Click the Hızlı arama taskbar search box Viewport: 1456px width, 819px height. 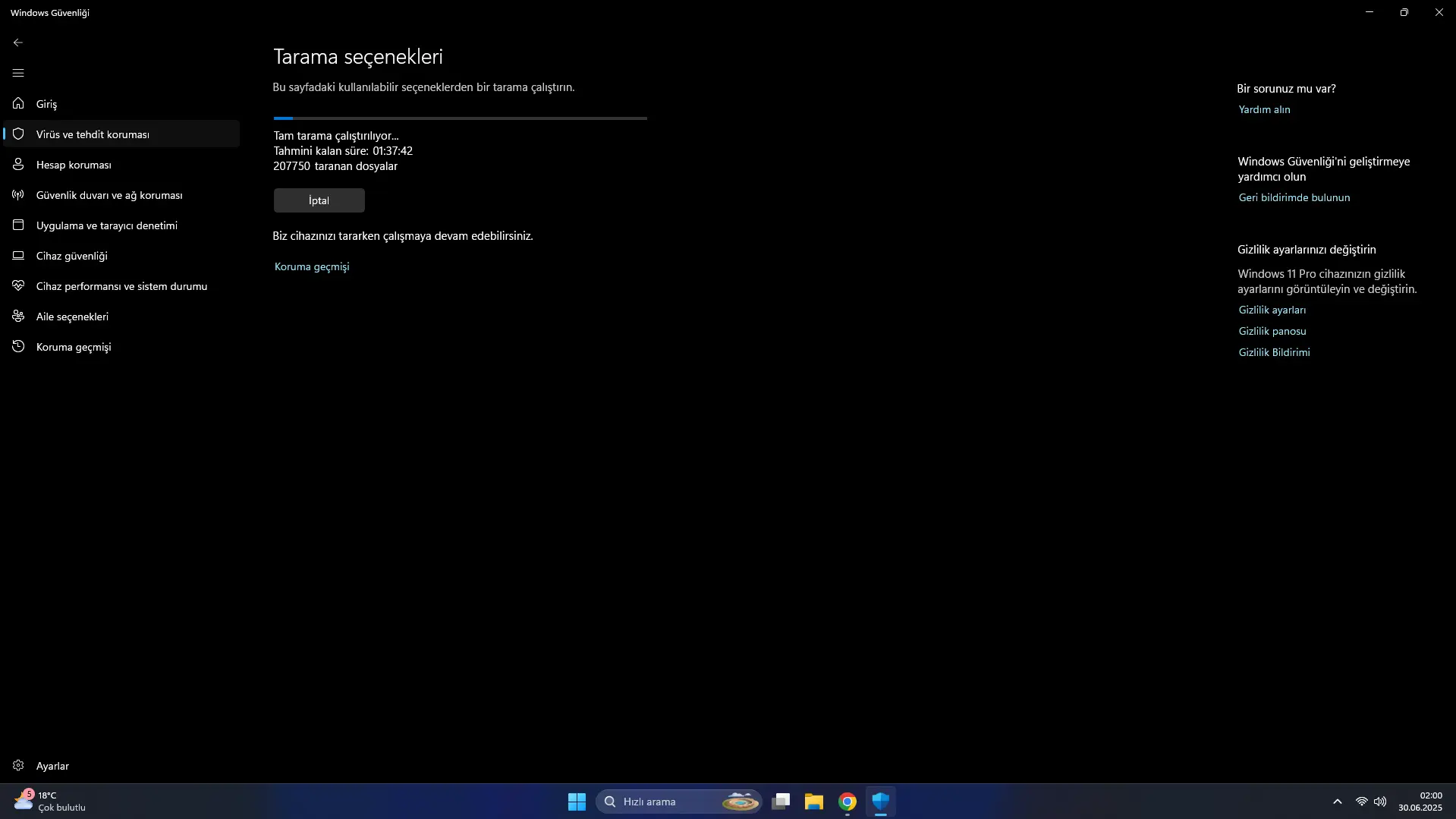(679, 802)
